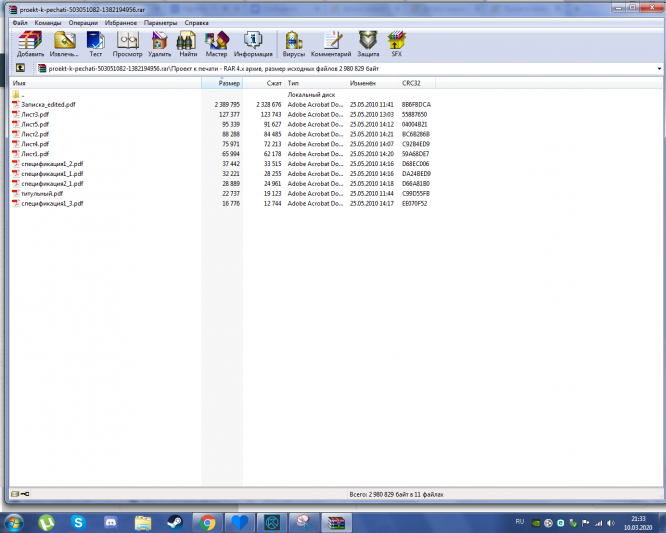Open the Справка menu
Viewport: 666px width, 533px height.
tap(196, 23)
